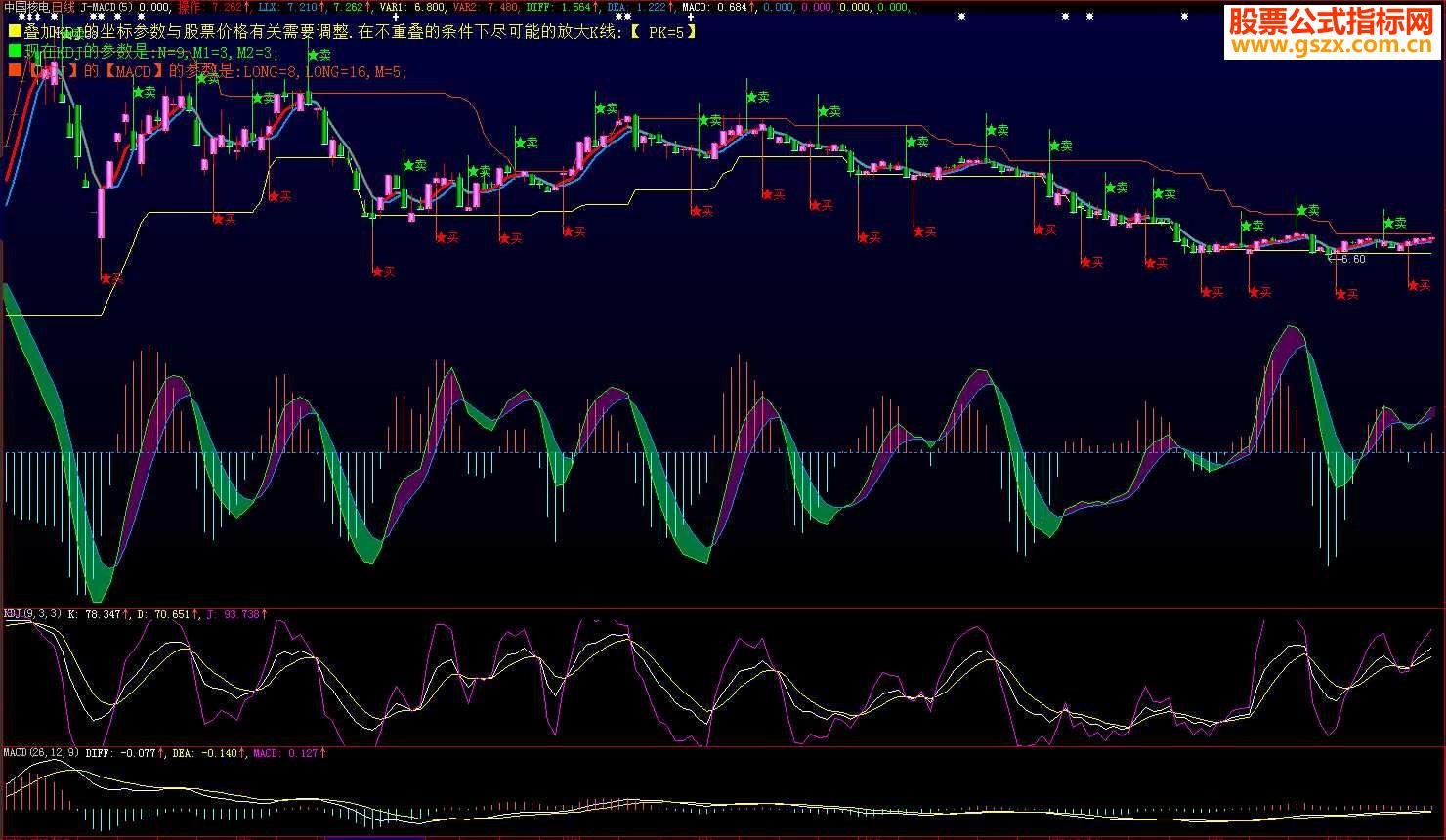Click the 操作 7.262 value in the header

pyautogui.click(x=212, y=7)
